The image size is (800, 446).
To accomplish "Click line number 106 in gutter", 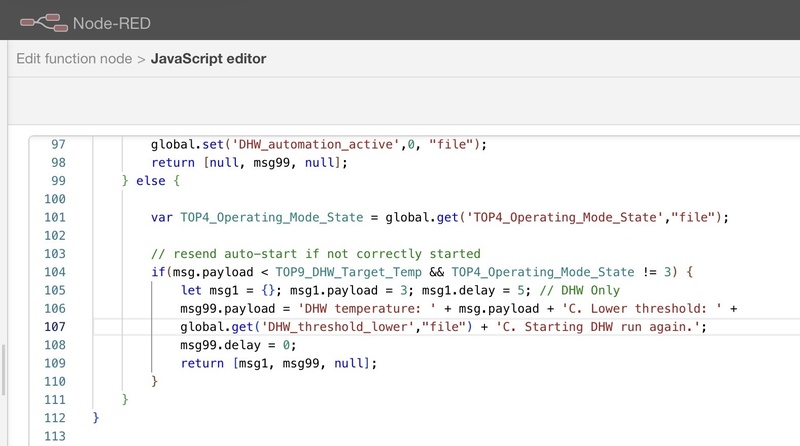I will [x=55, y=309].
